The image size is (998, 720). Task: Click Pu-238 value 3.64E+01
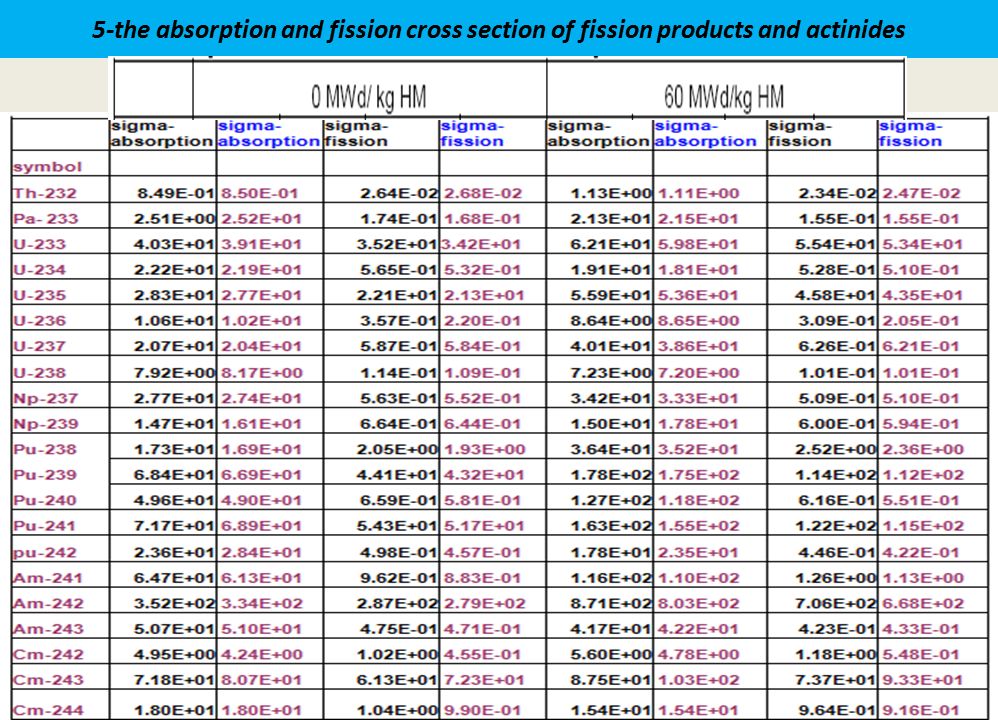click(611, 449)
